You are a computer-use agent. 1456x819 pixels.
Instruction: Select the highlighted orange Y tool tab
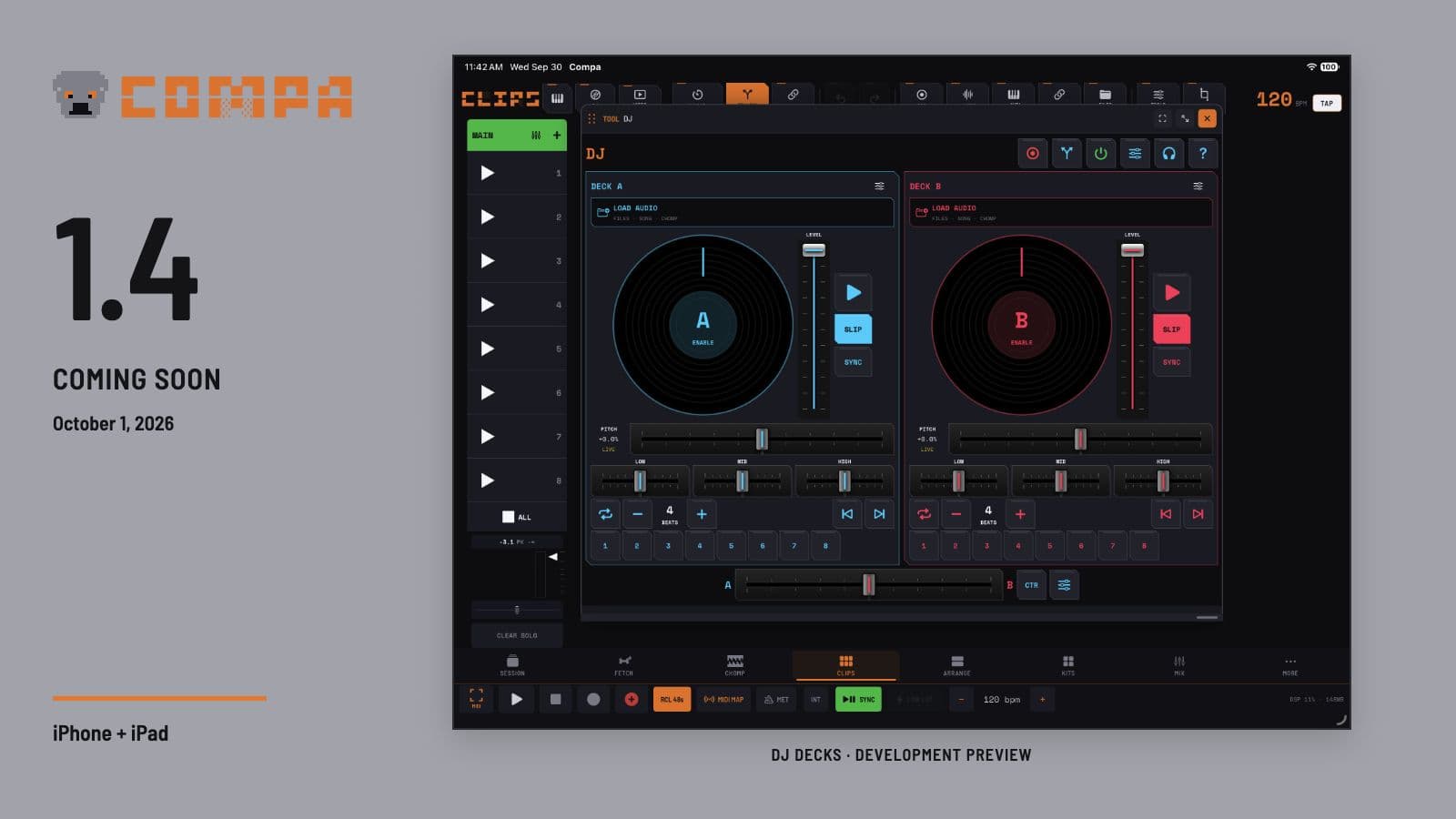(747, 95)
